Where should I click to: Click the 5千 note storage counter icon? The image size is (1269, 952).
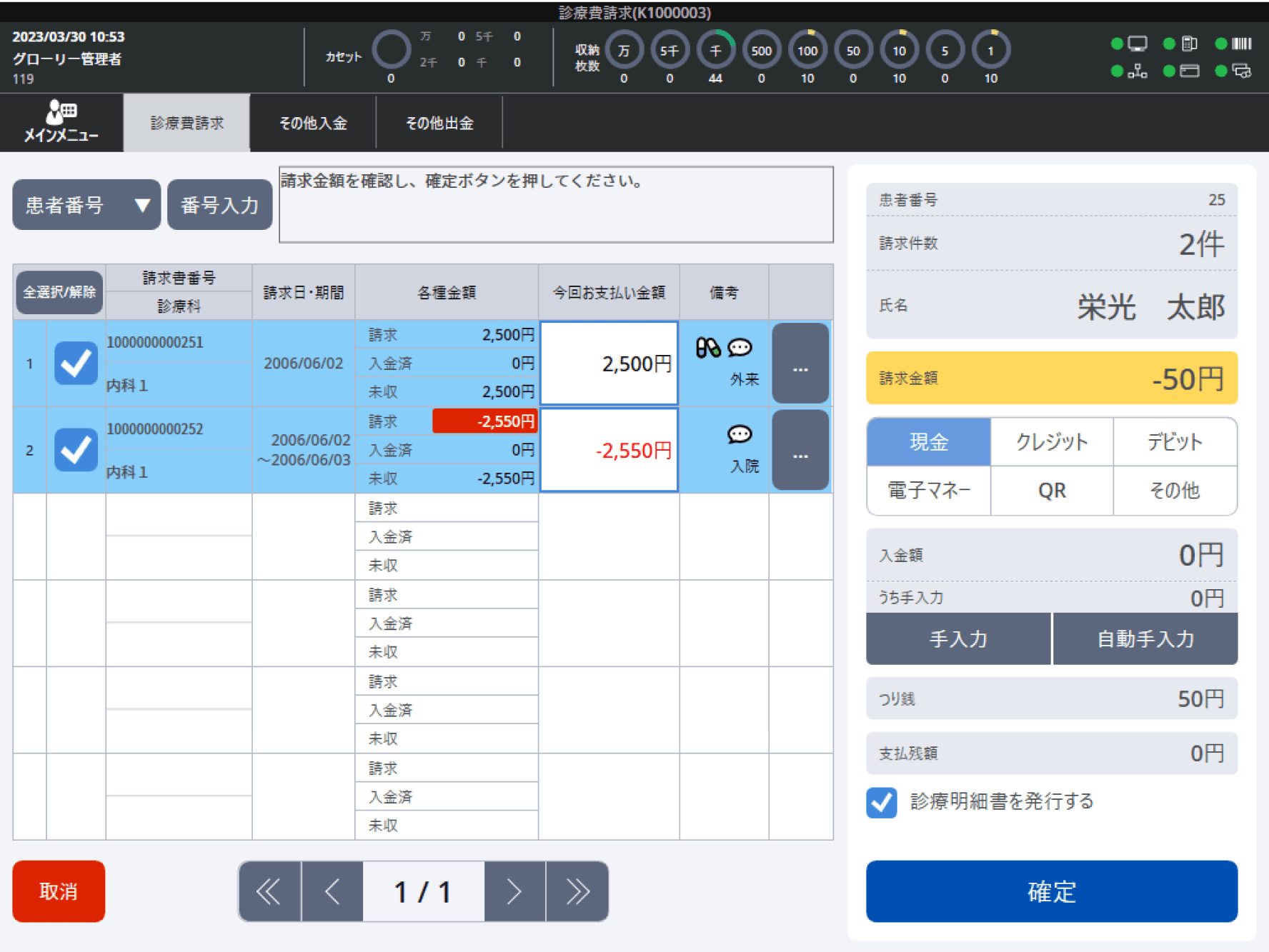click(x=670, y=51)
